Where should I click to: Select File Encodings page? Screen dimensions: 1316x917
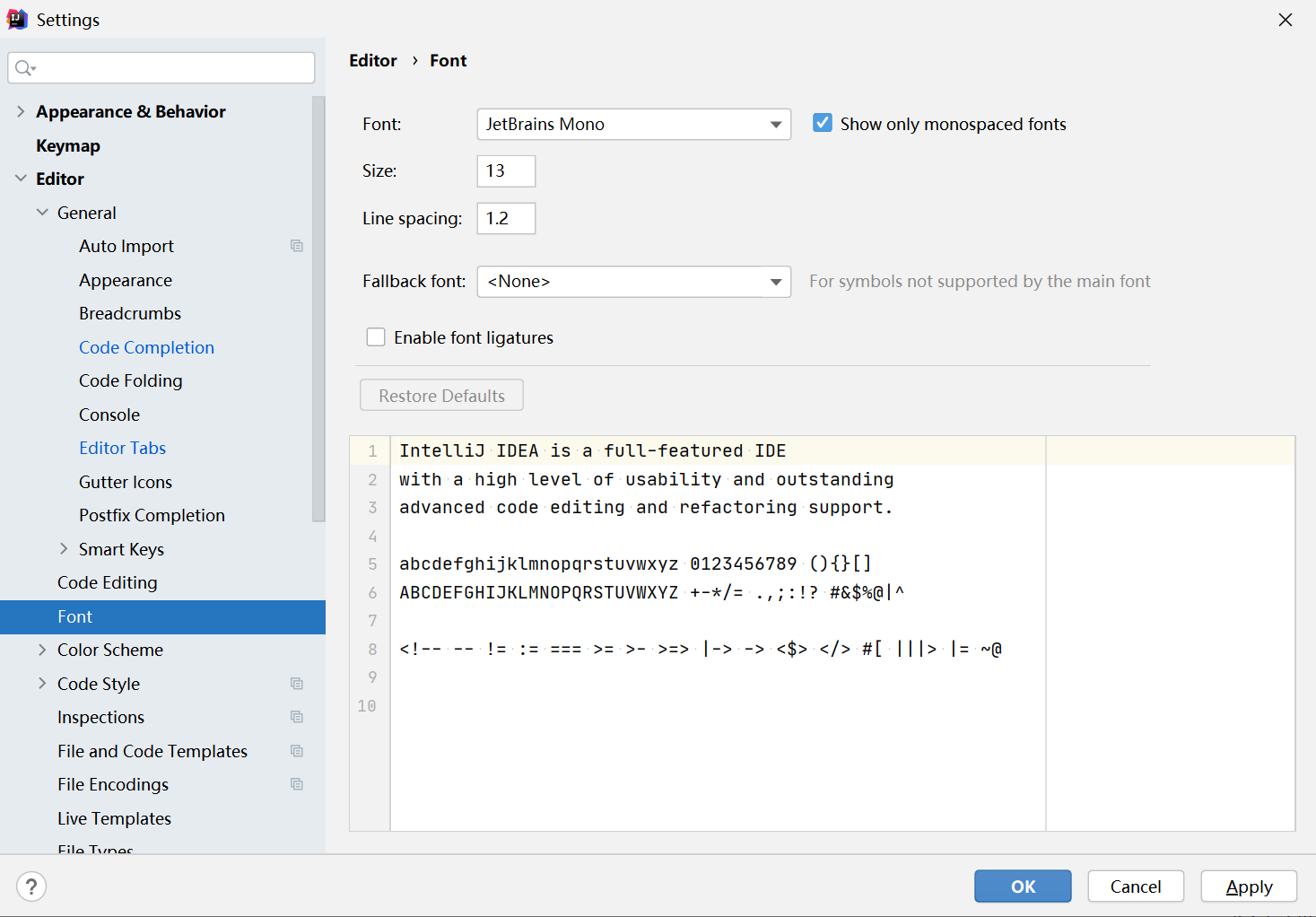pyautogui.click(x=113, y=784)
